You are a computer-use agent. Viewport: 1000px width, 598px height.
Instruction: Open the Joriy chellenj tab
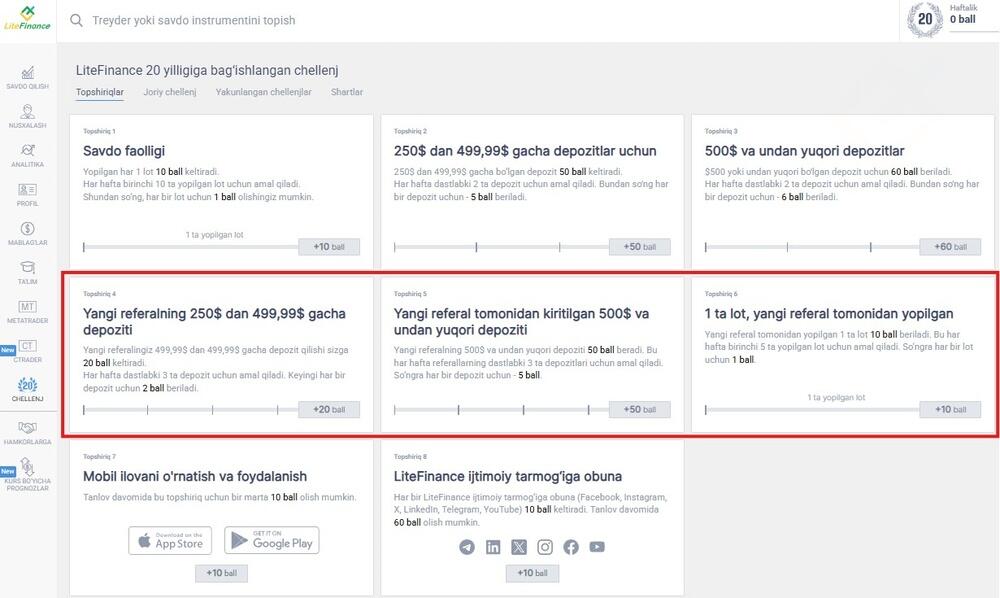170,91
